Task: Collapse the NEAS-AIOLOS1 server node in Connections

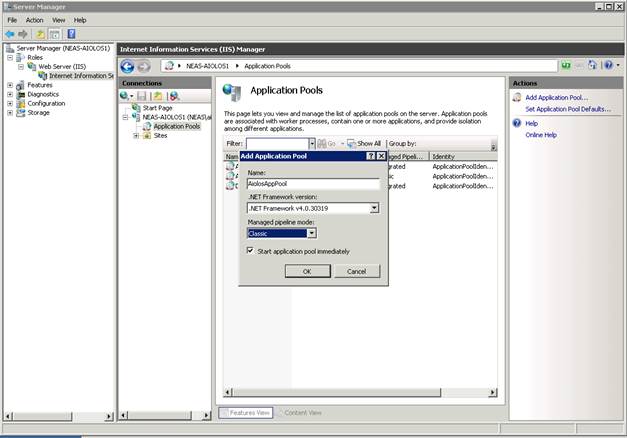Action: point(125,117)
